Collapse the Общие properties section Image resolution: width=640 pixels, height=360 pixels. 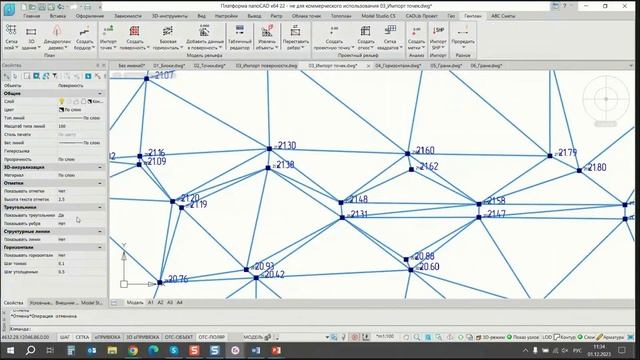100,93
